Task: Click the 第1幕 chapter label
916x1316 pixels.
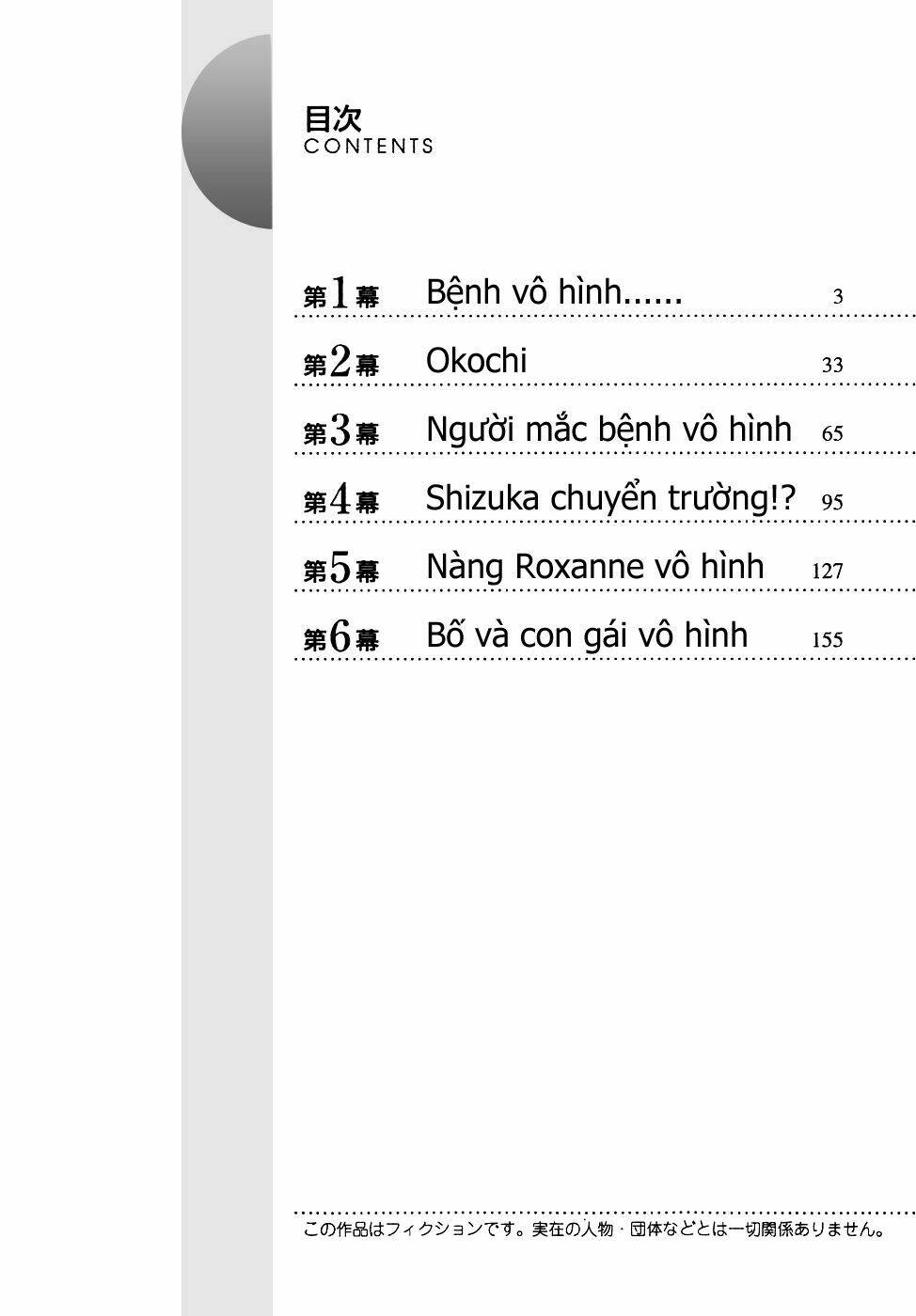Action: click(x=340, y=295)
